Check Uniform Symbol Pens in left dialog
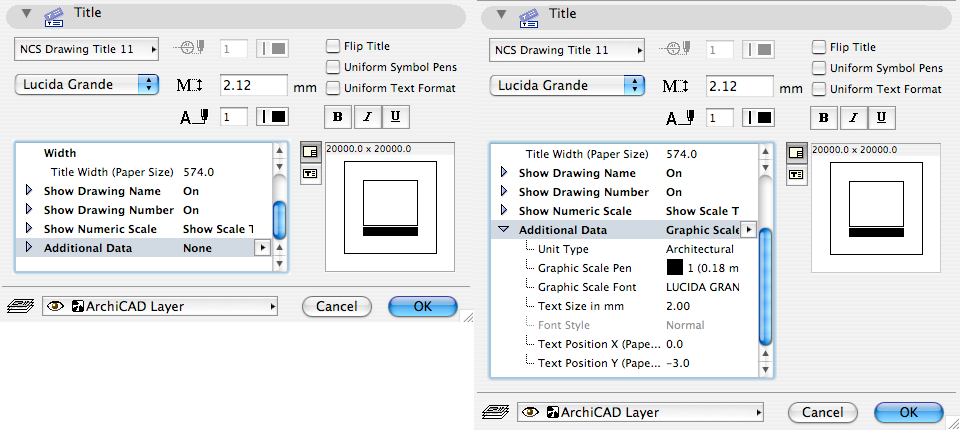This screenshot has width=960, height=430. pos(332,67)
